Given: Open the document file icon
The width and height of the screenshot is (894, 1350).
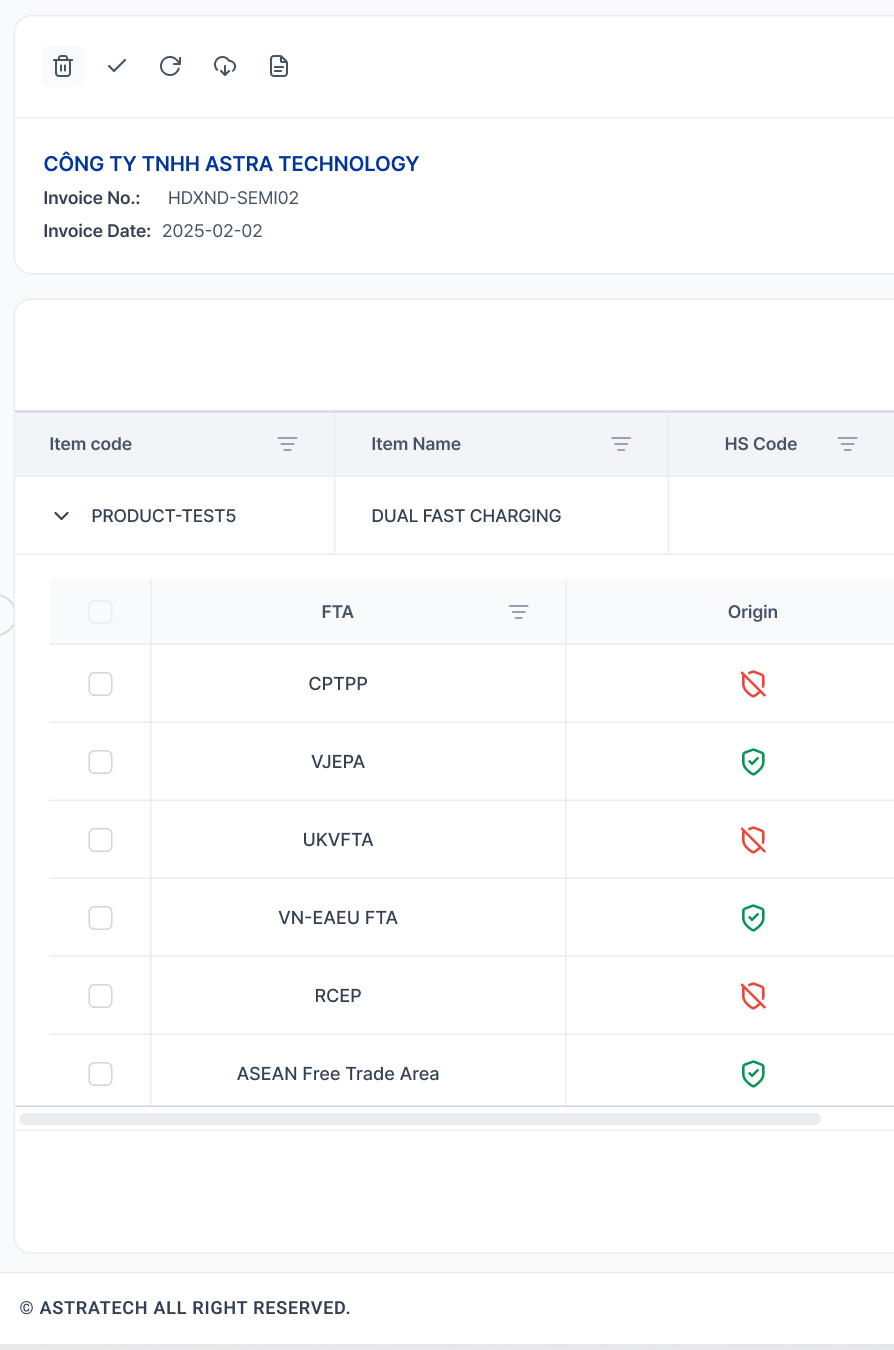Looking at the screenshot, I should point(279,66).
